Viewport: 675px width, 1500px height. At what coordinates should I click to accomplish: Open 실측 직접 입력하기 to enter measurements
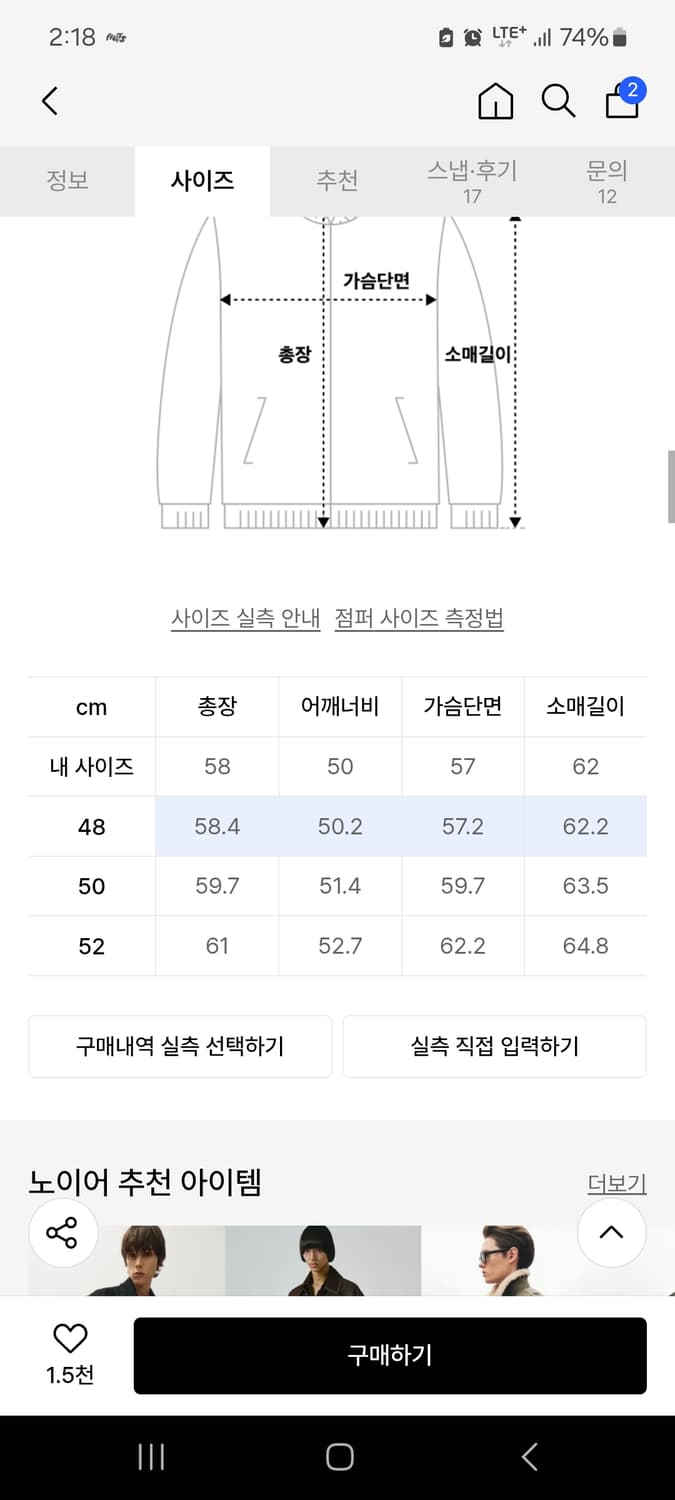coord(495,1046)
